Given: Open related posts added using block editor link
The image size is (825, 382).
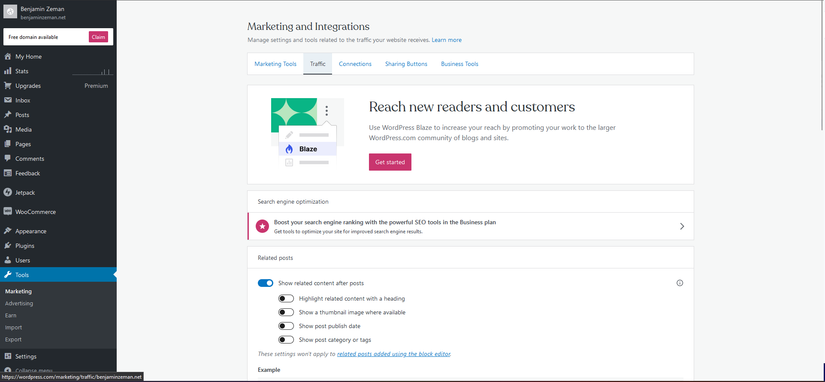Looking at the screenshot, I should (x=394, y=354).
